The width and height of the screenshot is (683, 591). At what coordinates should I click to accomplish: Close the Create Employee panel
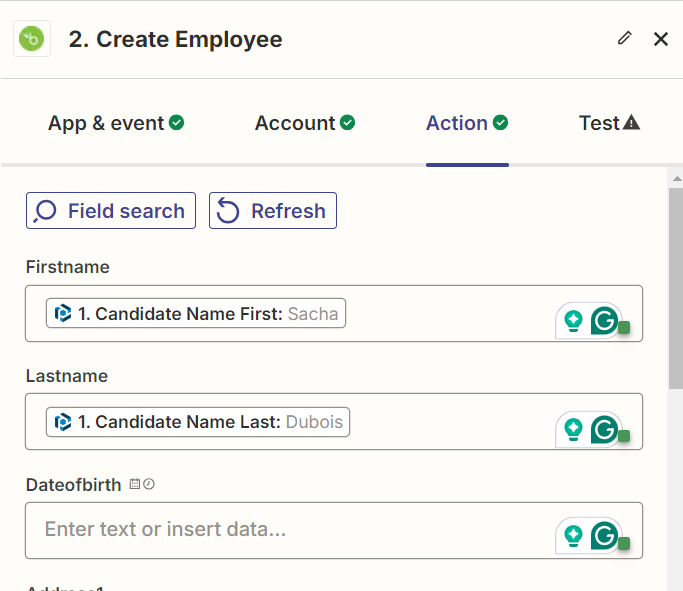[661, 39]
